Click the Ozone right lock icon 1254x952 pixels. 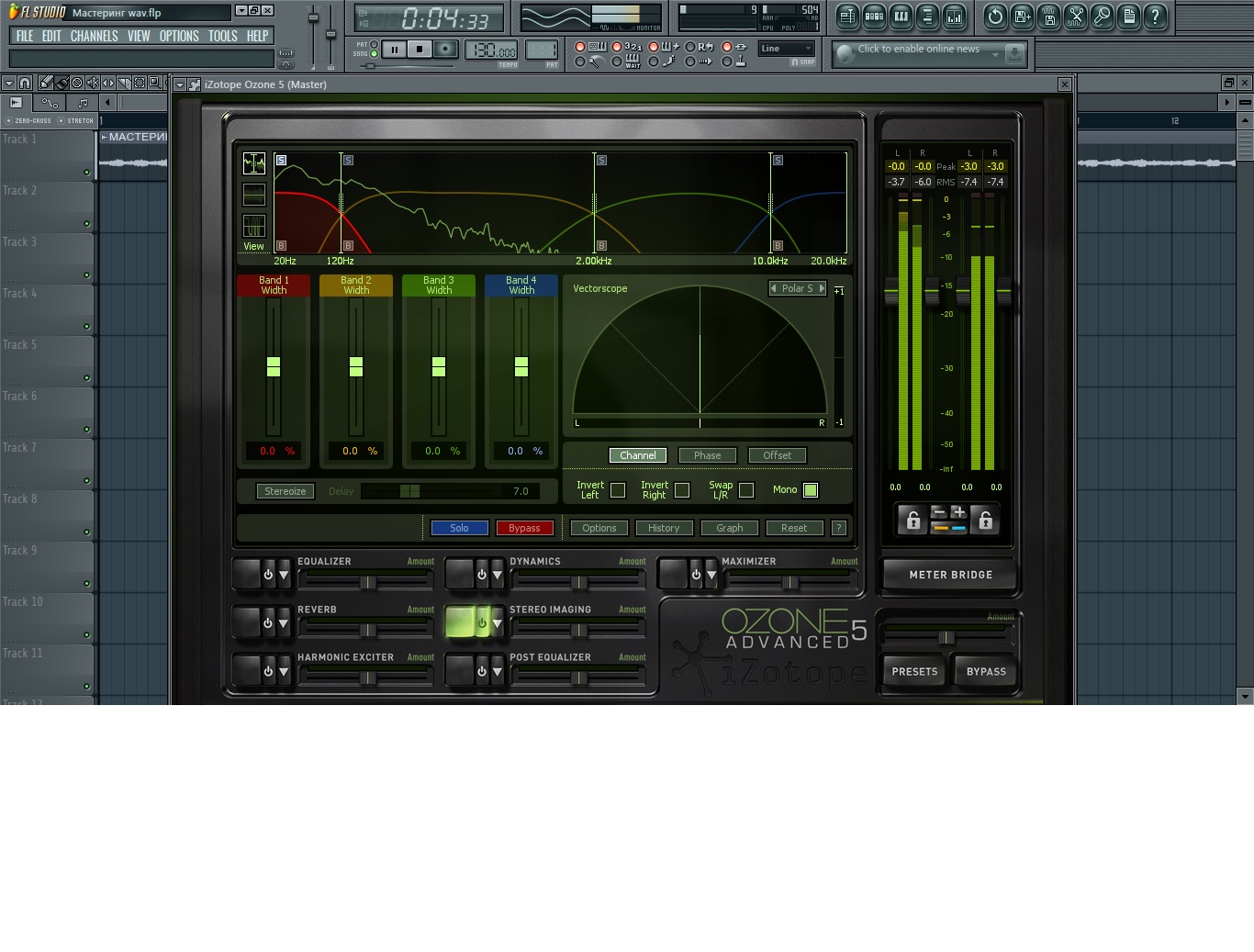tap(985, 521)
